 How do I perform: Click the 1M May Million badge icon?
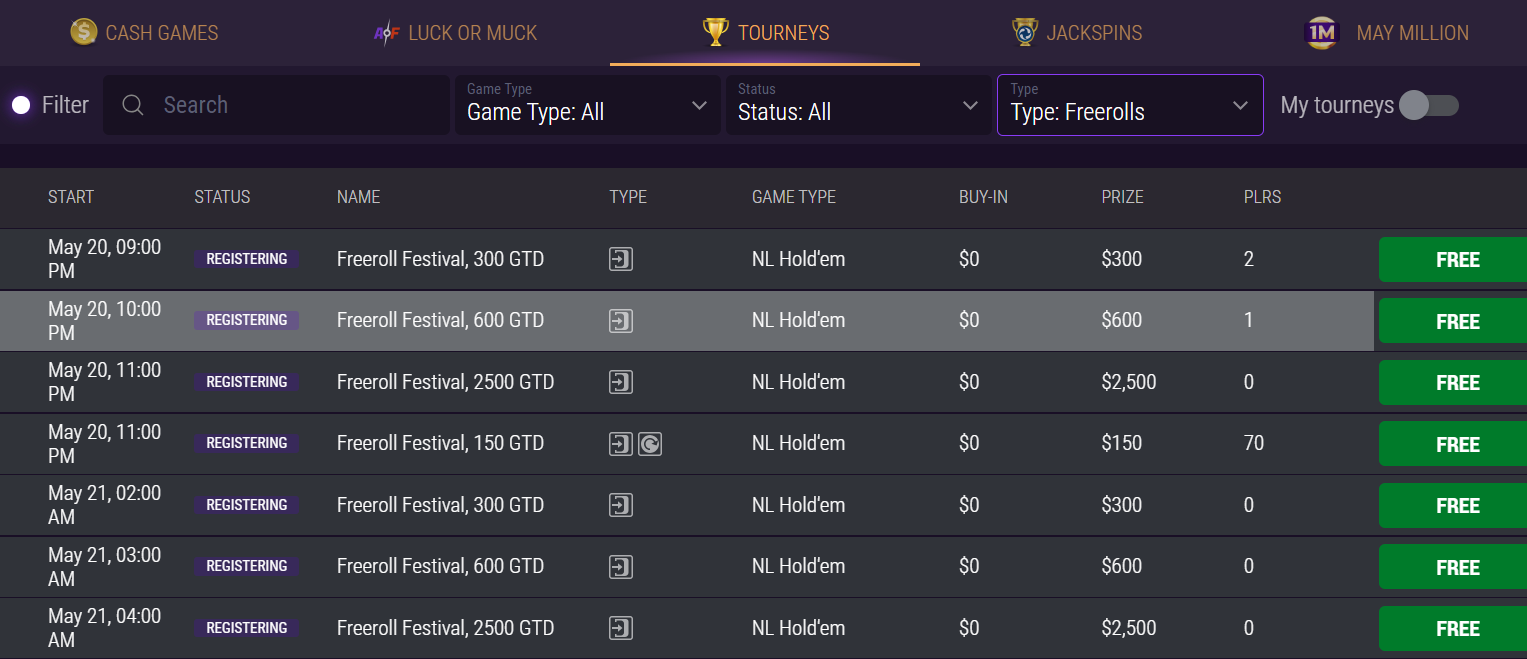coord(1322,33)
